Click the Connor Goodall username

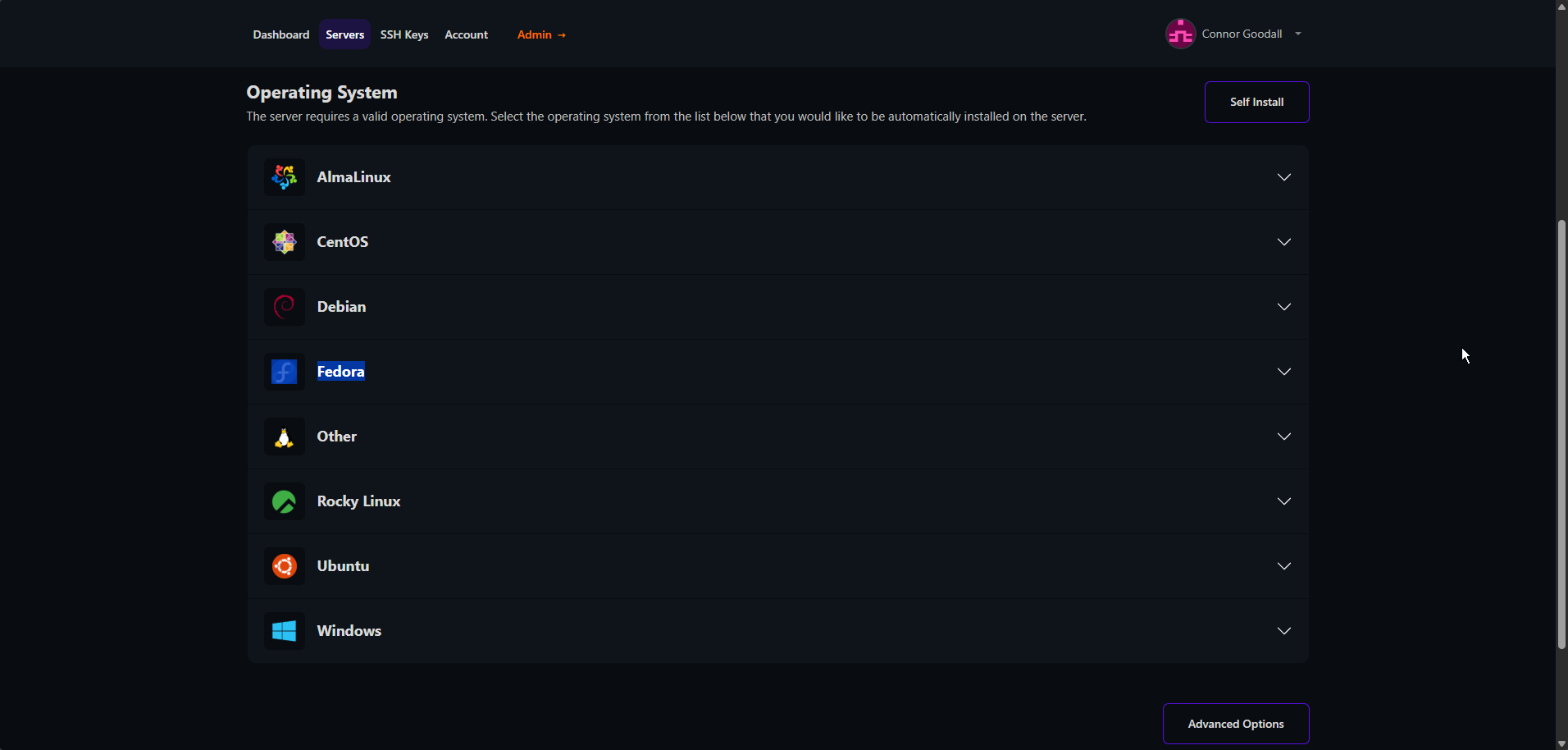click(1242, 34)
